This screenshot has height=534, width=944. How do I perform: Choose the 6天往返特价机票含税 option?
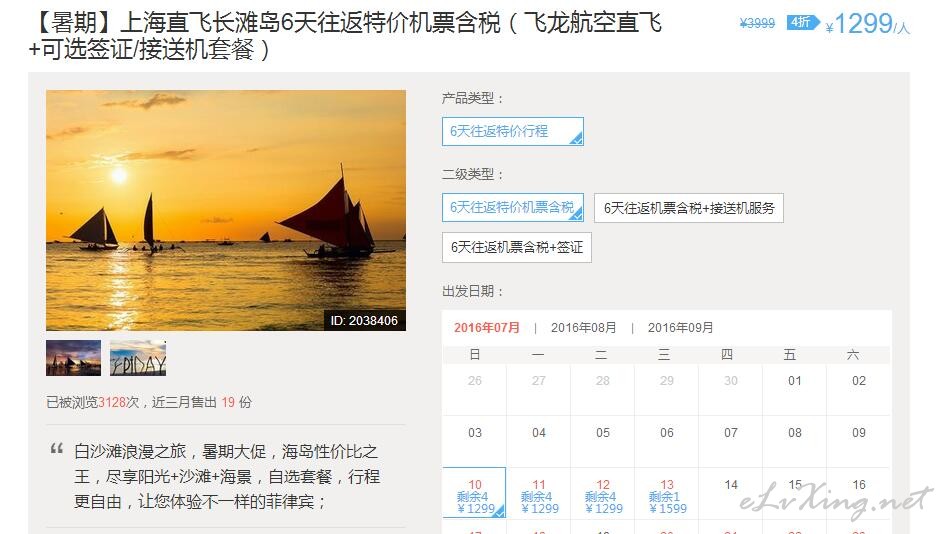coord(512,207)
